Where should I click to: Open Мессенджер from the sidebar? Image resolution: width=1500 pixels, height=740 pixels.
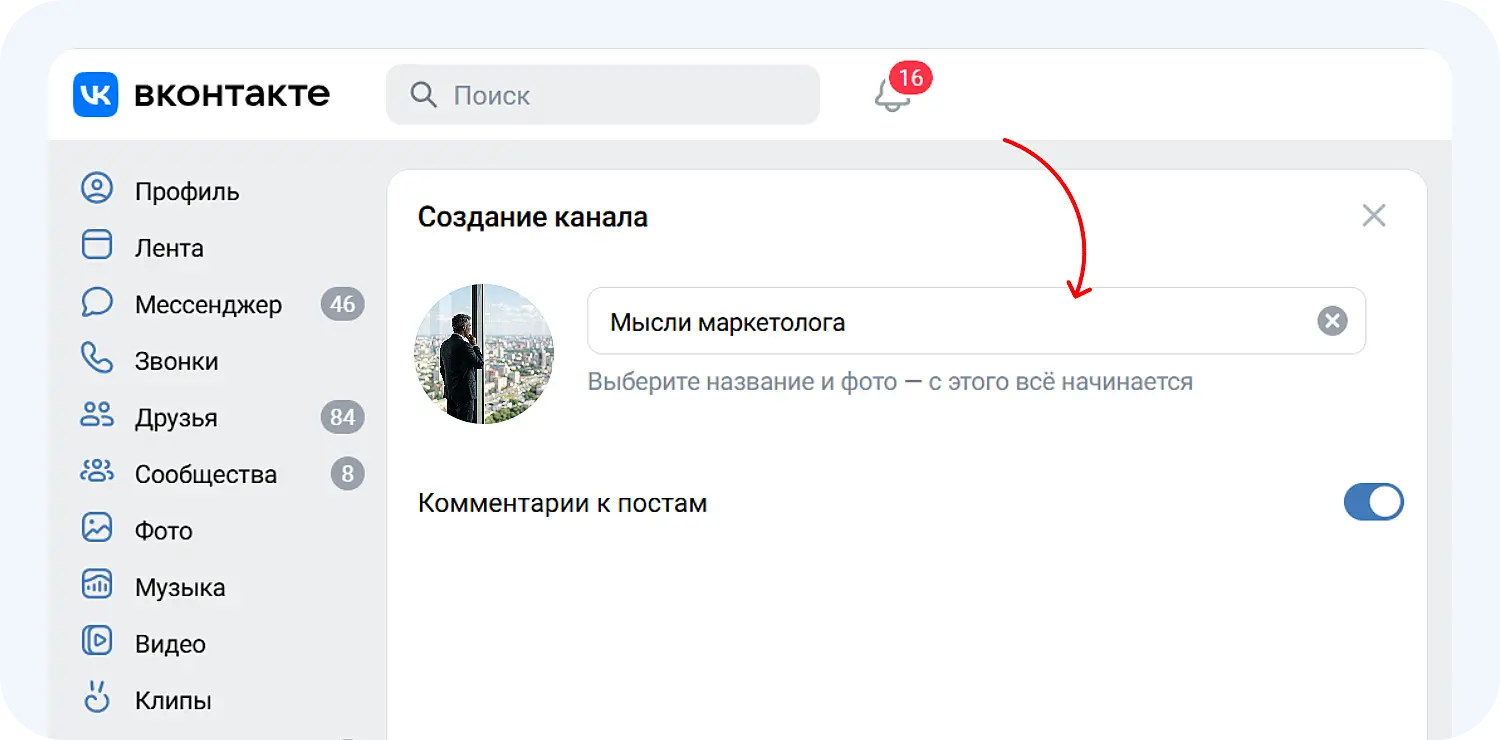coord(208,305)
